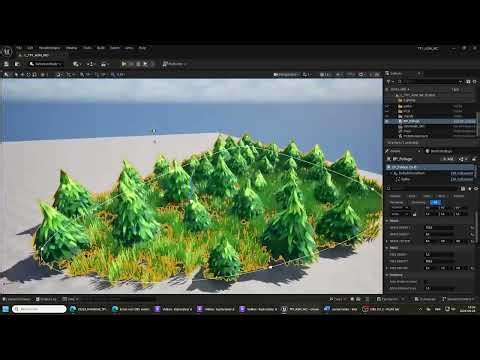This screenshot has height=360, width=480.
Task: Select the last actor row in Outliner
Action: click(x=431, y=136)
